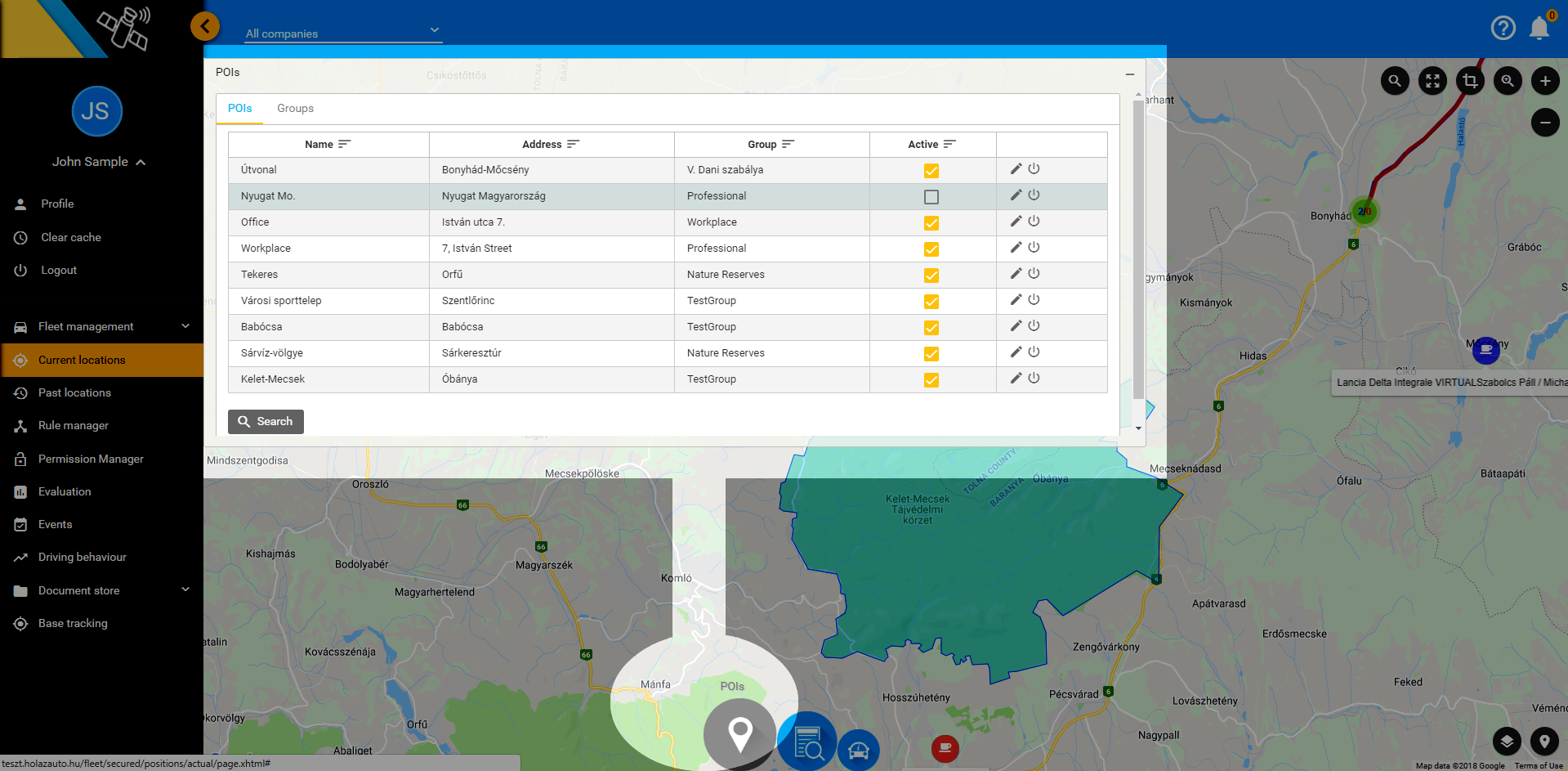Screen dimensions: 1568x771
Task: Expand the Document store section
Action: pos(101,590)
